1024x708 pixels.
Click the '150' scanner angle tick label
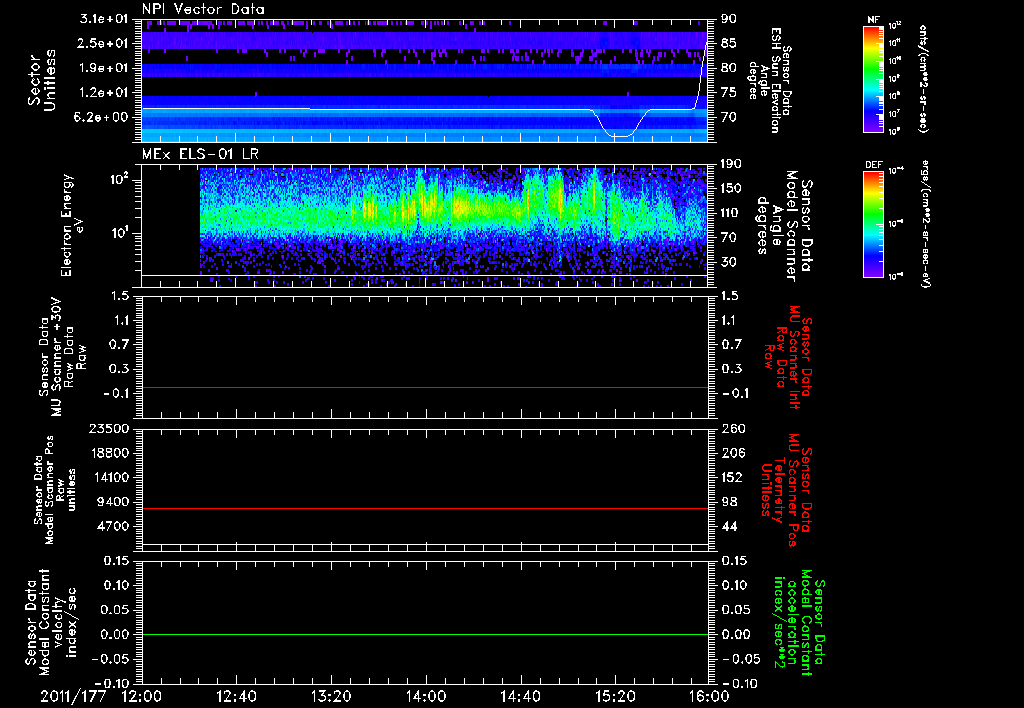733,188
